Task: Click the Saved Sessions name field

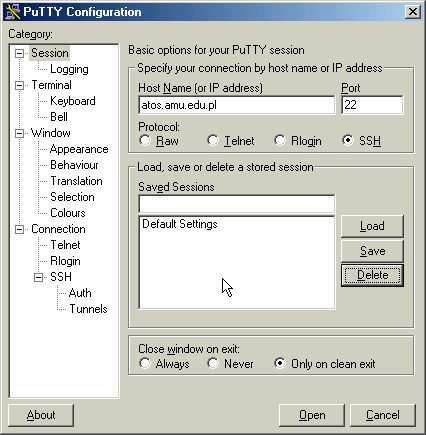Action: click(237, 204)
